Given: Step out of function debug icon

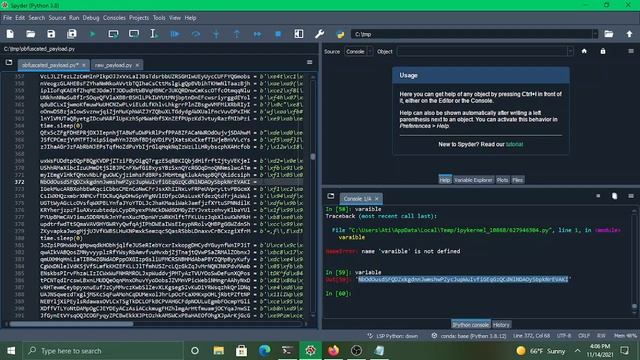Looking at the screenshot, I should pyautogui.click(x=237, y=34).
